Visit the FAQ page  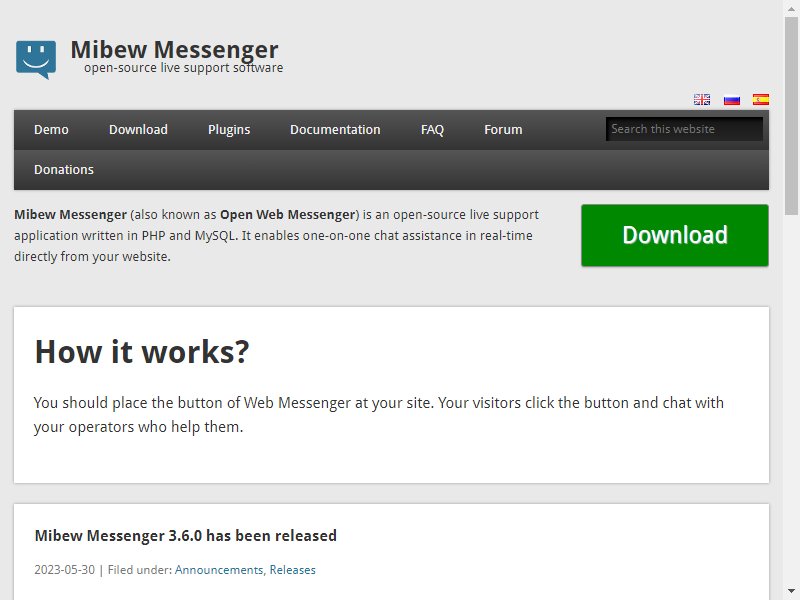(432, 130)
